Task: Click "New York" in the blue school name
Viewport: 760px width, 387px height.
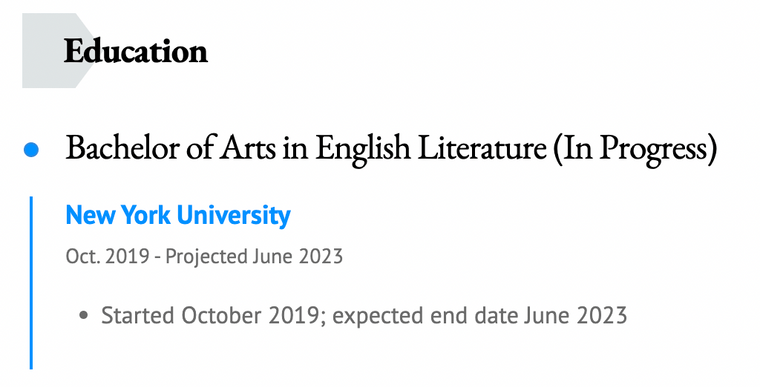Action: tap(118, 215)
